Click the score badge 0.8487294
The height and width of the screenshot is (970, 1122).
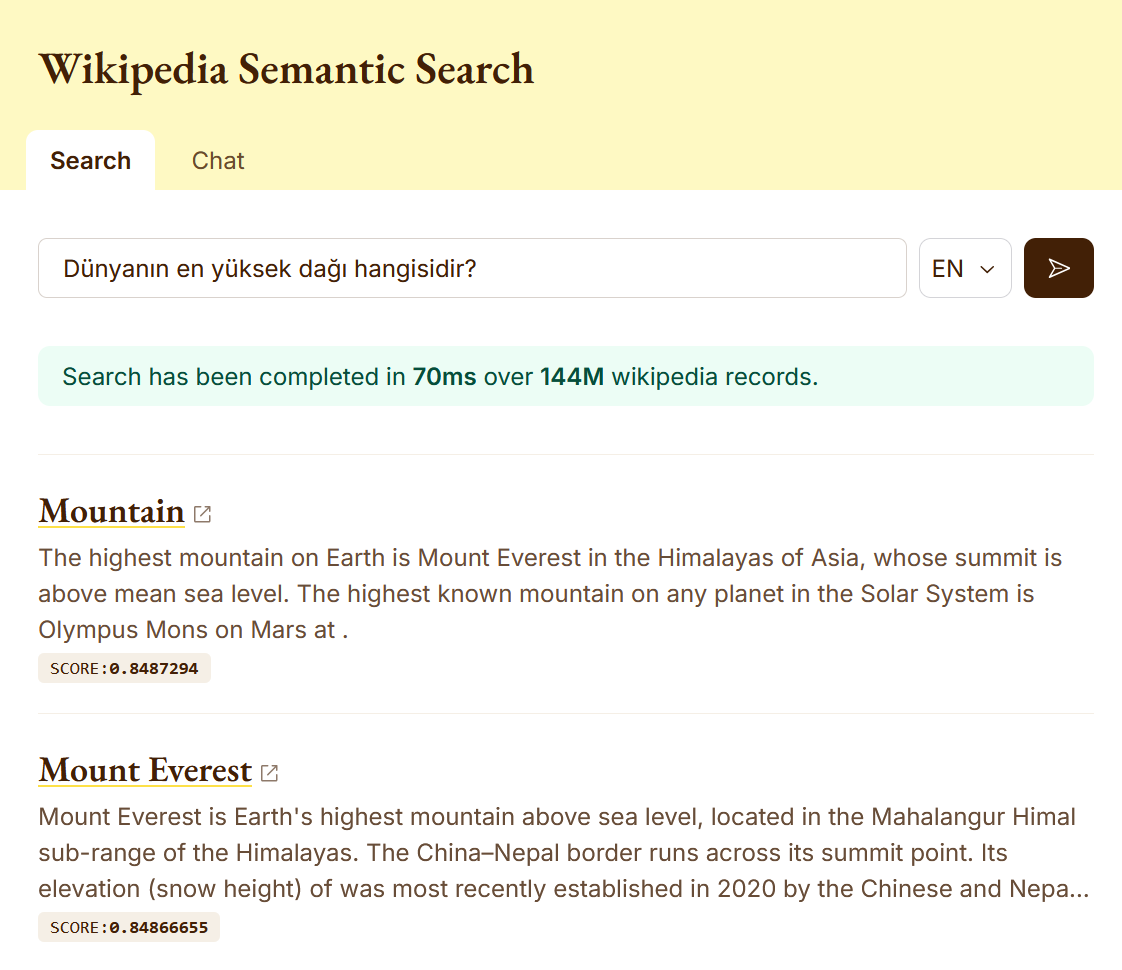click(x=124, y=668)
